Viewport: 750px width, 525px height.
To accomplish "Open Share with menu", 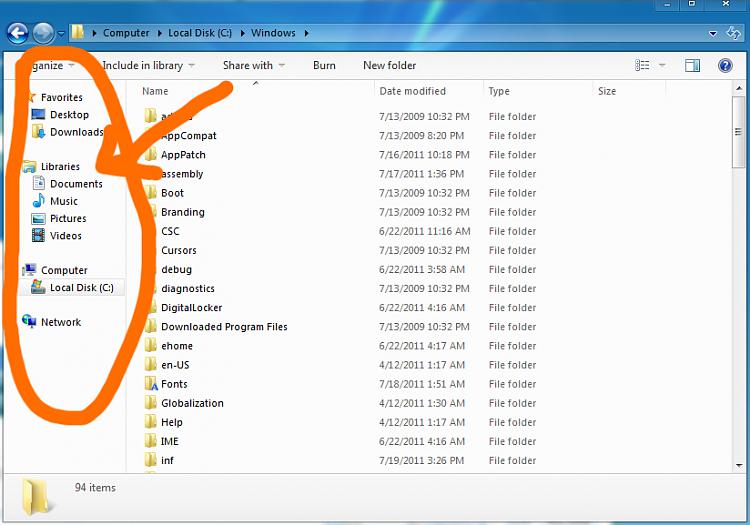I will [254, 66].
